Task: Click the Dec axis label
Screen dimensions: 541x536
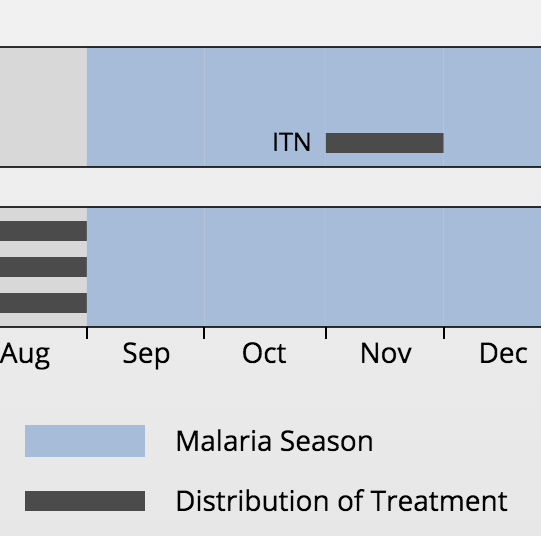Action: click(x=503, y=354)
